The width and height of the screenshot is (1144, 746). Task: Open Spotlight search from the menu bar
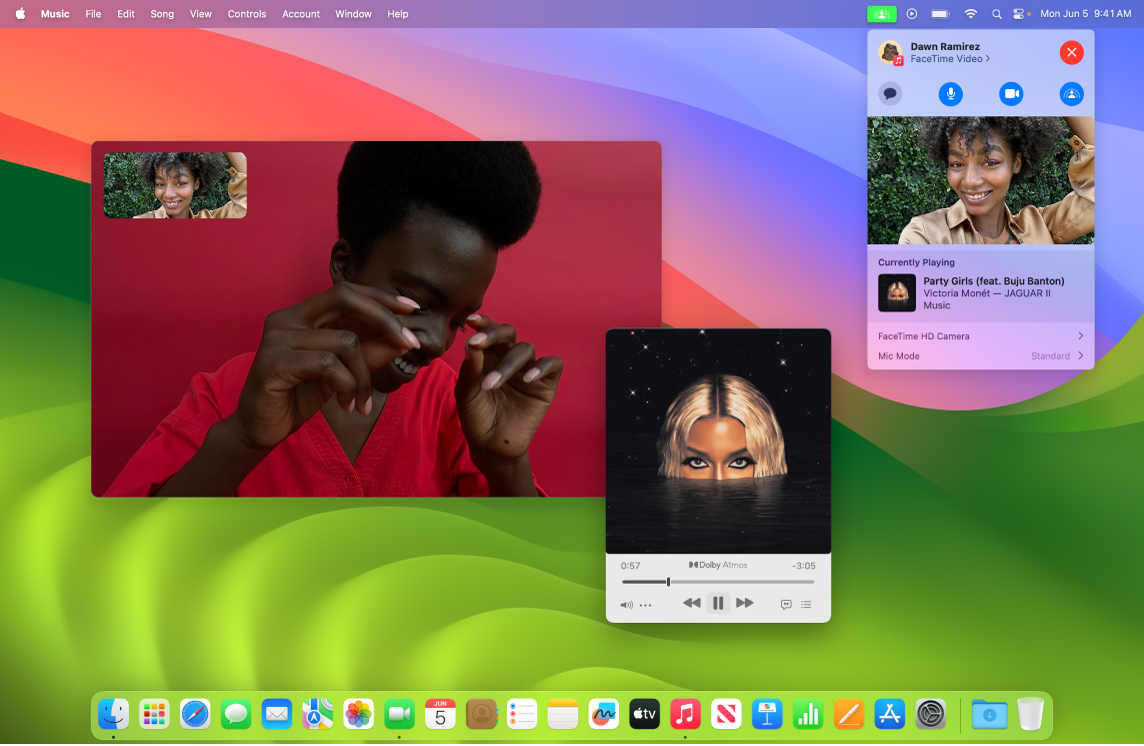996,14
